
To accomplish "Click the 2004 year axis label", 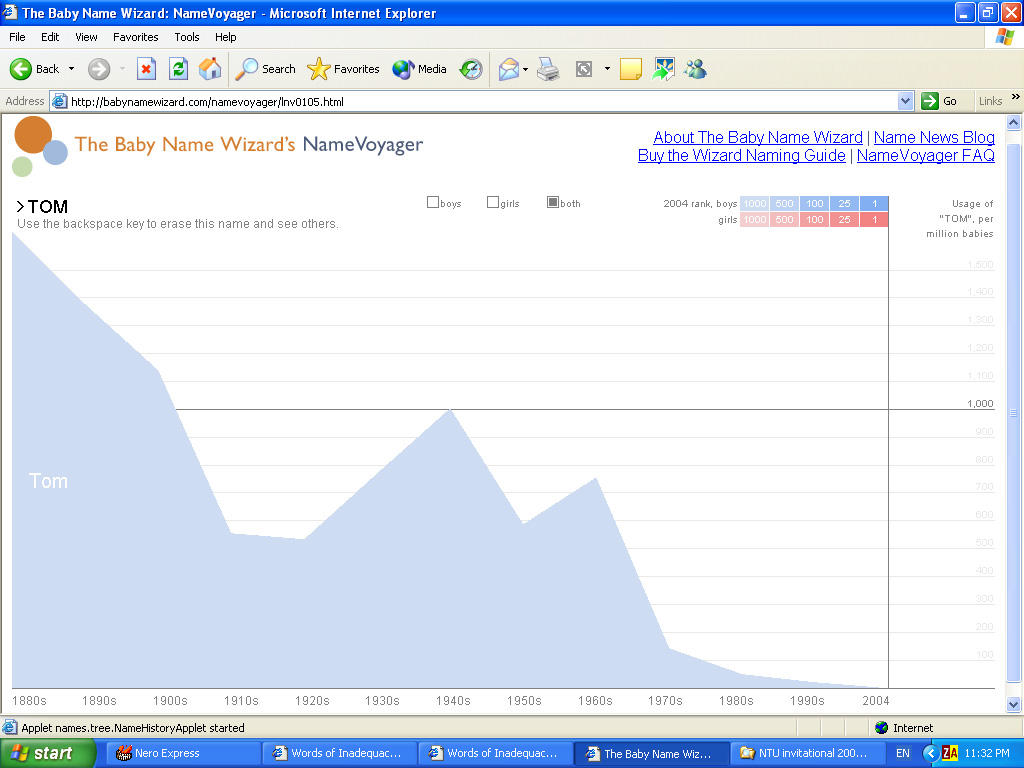I will point(876,701).
